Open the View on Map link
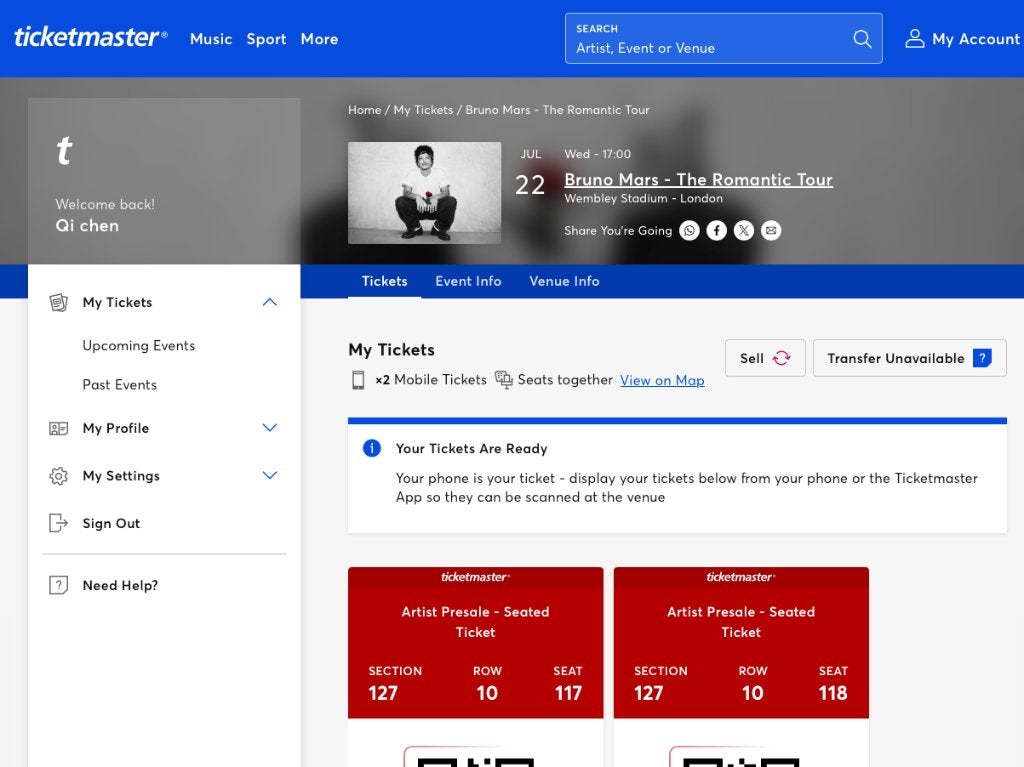Screen dimensions: 1024x767 (662, 380)
